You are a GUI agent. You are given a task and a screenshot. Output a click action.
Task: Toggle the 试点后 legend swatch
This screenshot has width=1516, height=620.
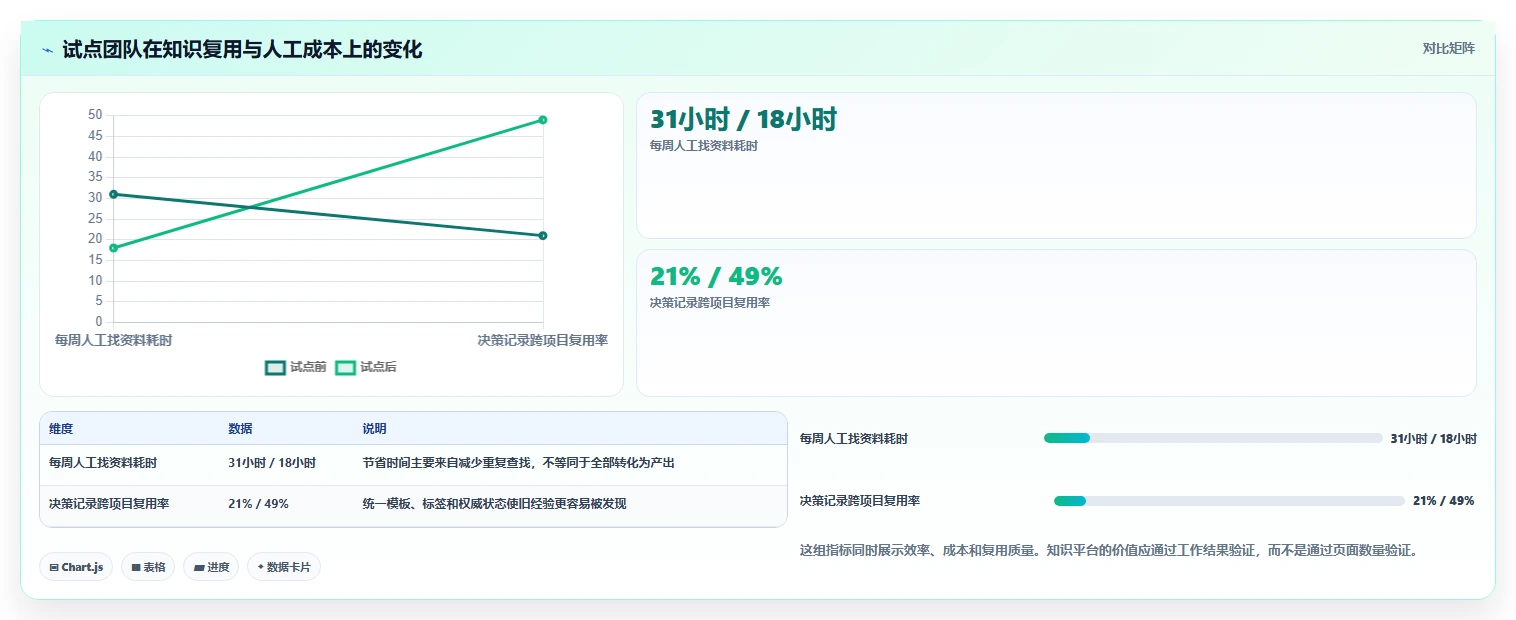pyautogui.click(x=345, y=367)
